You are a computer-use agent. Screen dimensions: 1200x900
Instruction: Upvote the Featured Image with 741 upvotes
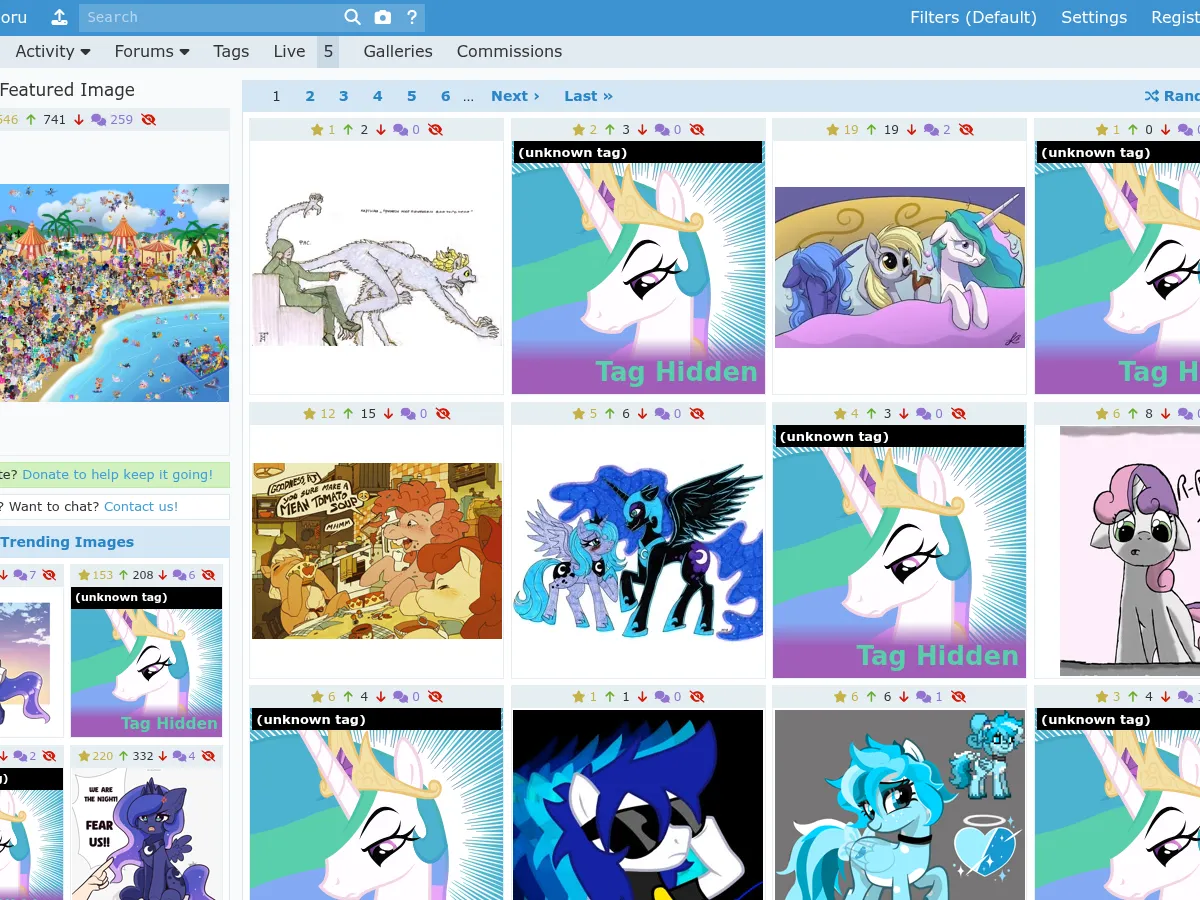31,119
